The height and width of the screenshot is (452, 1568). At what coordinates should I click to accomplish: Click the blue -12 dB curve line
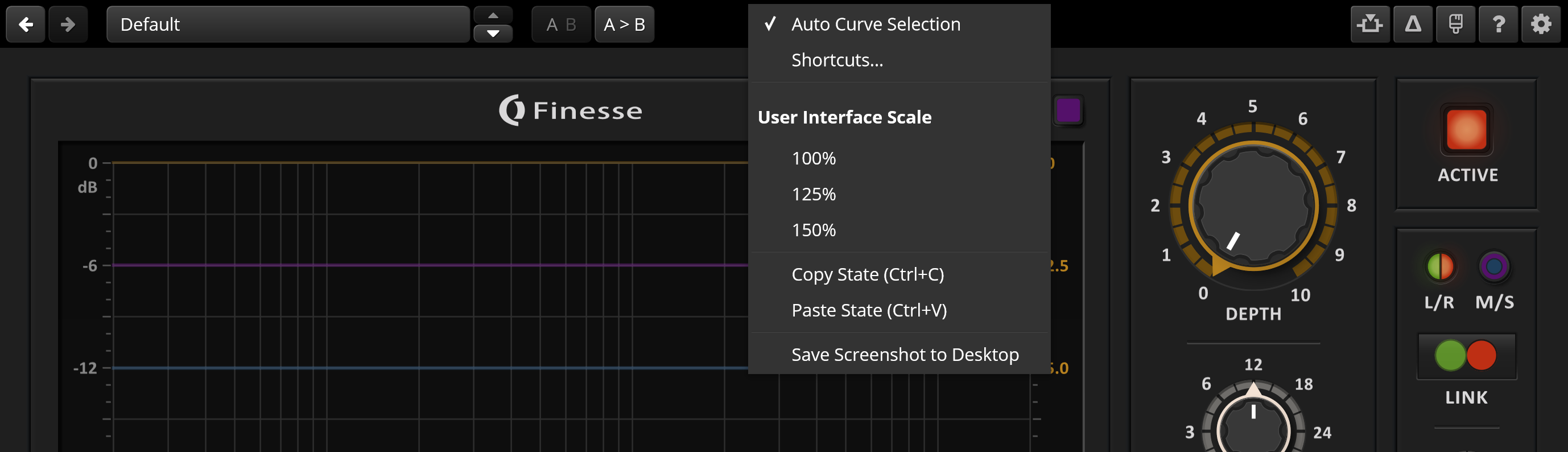(x=430, y=367)
